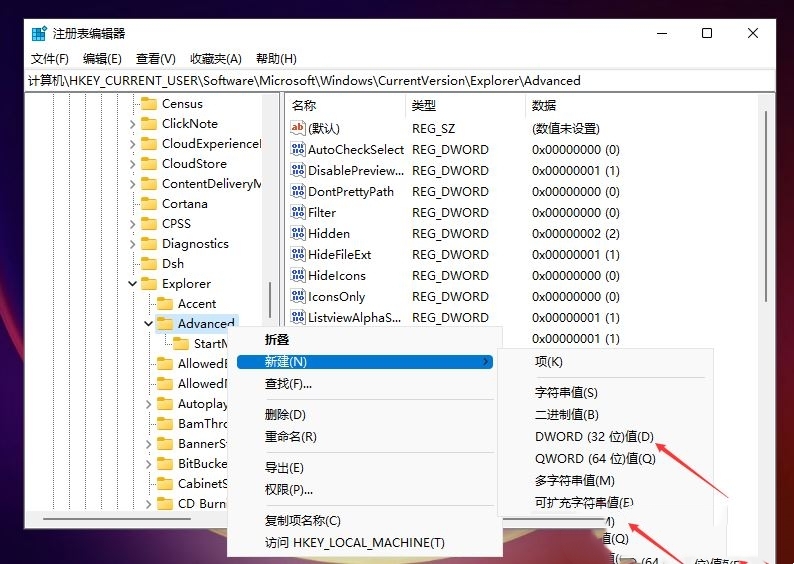
Task: Click the tree pane horizontal scrollbar
Action: click(117, 518)
